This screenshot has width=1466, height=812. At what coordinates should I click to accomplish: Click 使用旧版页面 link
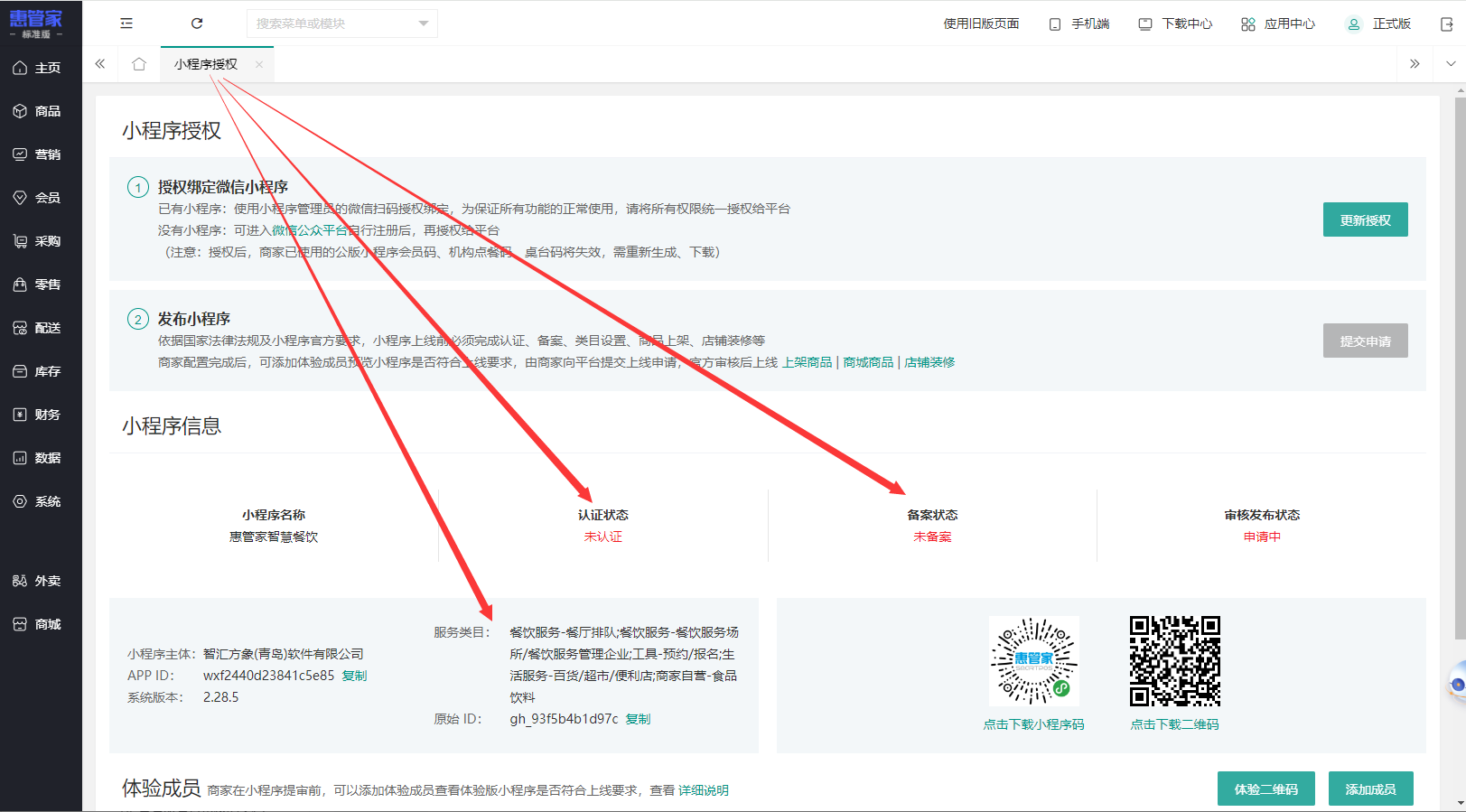(x=981, y=23)
